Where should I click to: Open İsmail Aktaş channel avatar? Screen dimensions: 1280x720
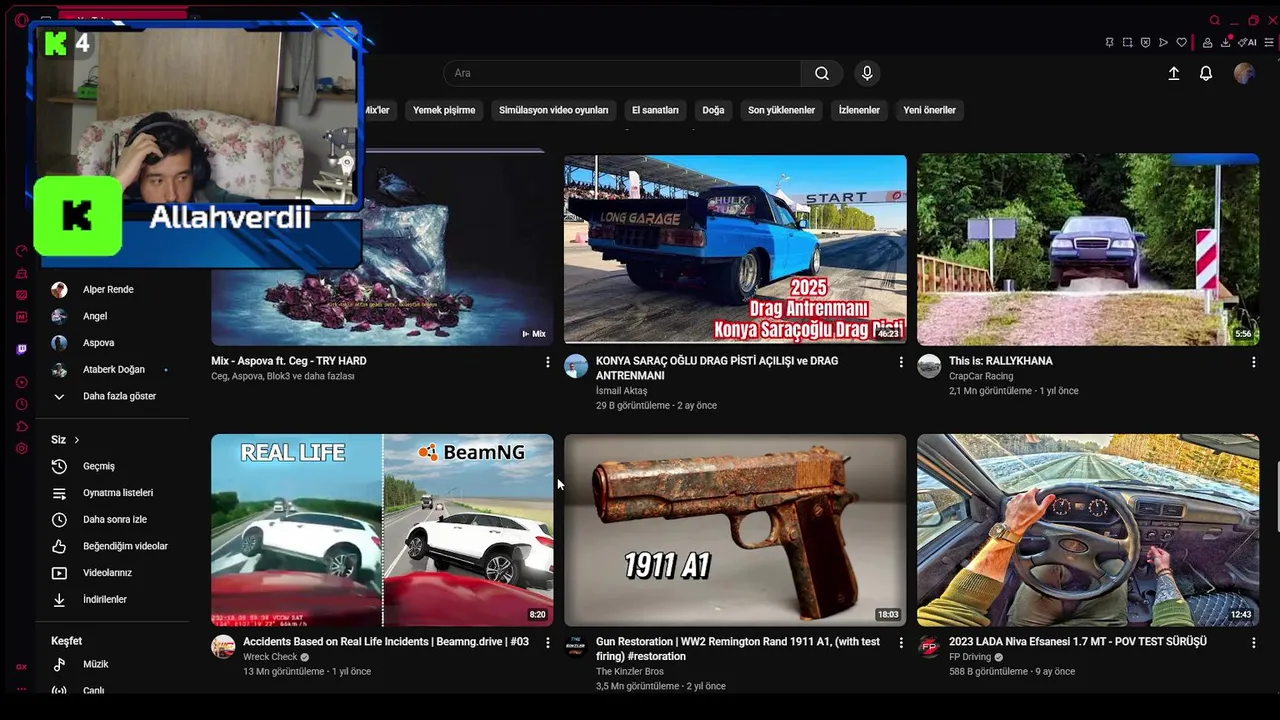576,365
